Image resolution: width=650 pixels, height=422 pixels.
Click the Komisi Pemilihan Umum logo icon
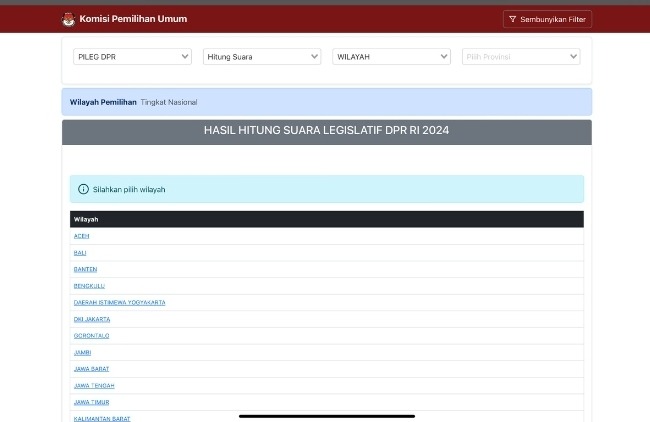(x=68, y=19)
